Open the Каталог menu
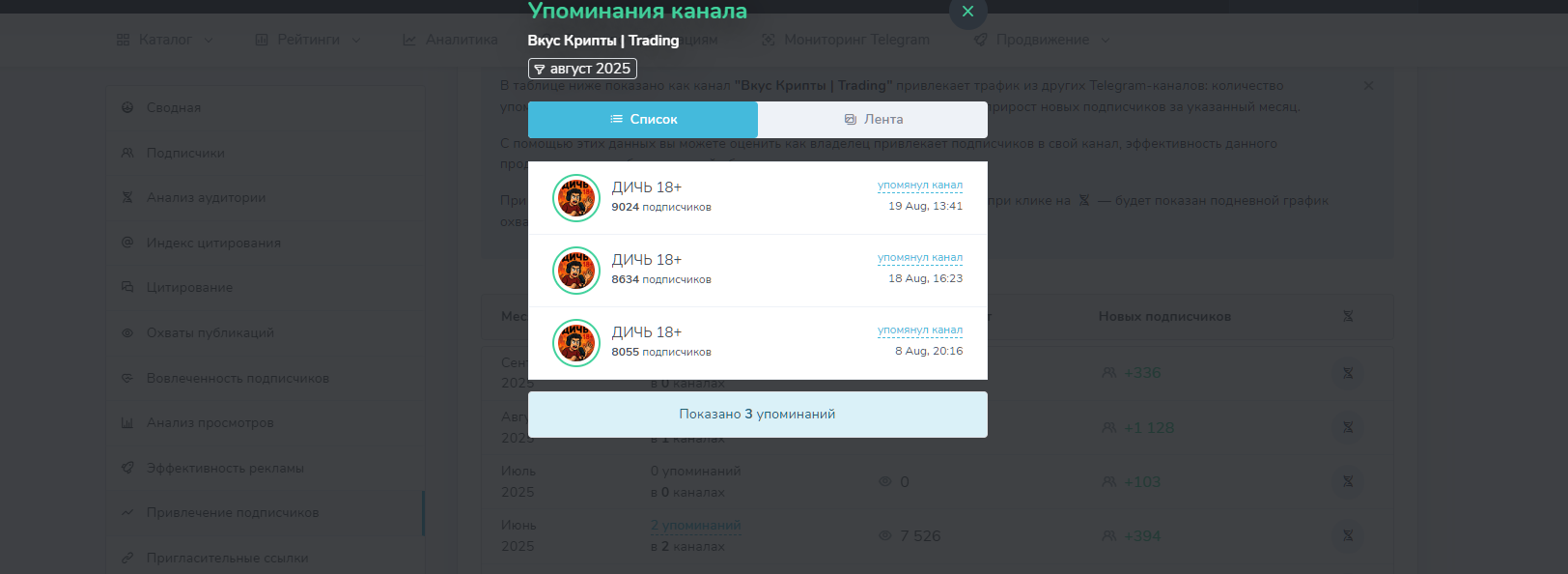 165,40
